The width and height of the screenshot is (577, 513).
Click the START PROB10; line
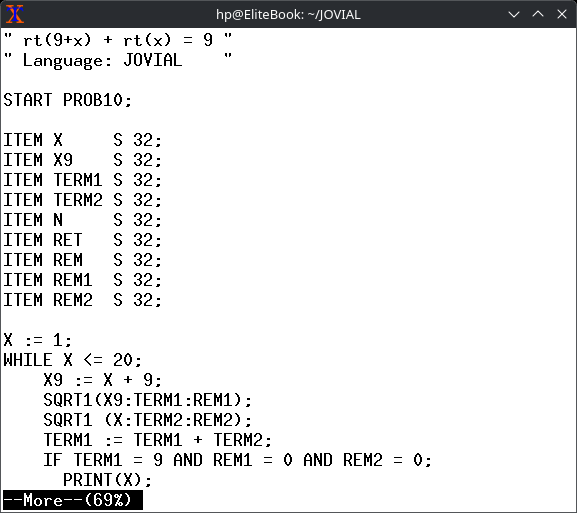point(68,100)
